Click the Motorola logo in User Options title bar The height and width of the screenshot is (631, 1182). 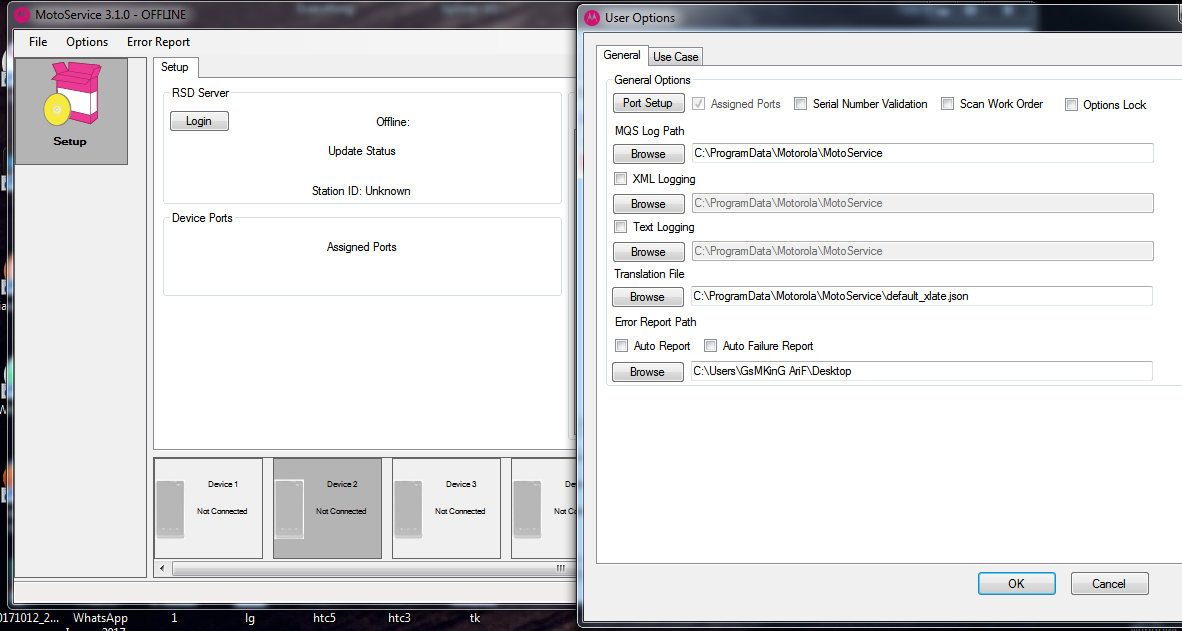click(593, 17)
